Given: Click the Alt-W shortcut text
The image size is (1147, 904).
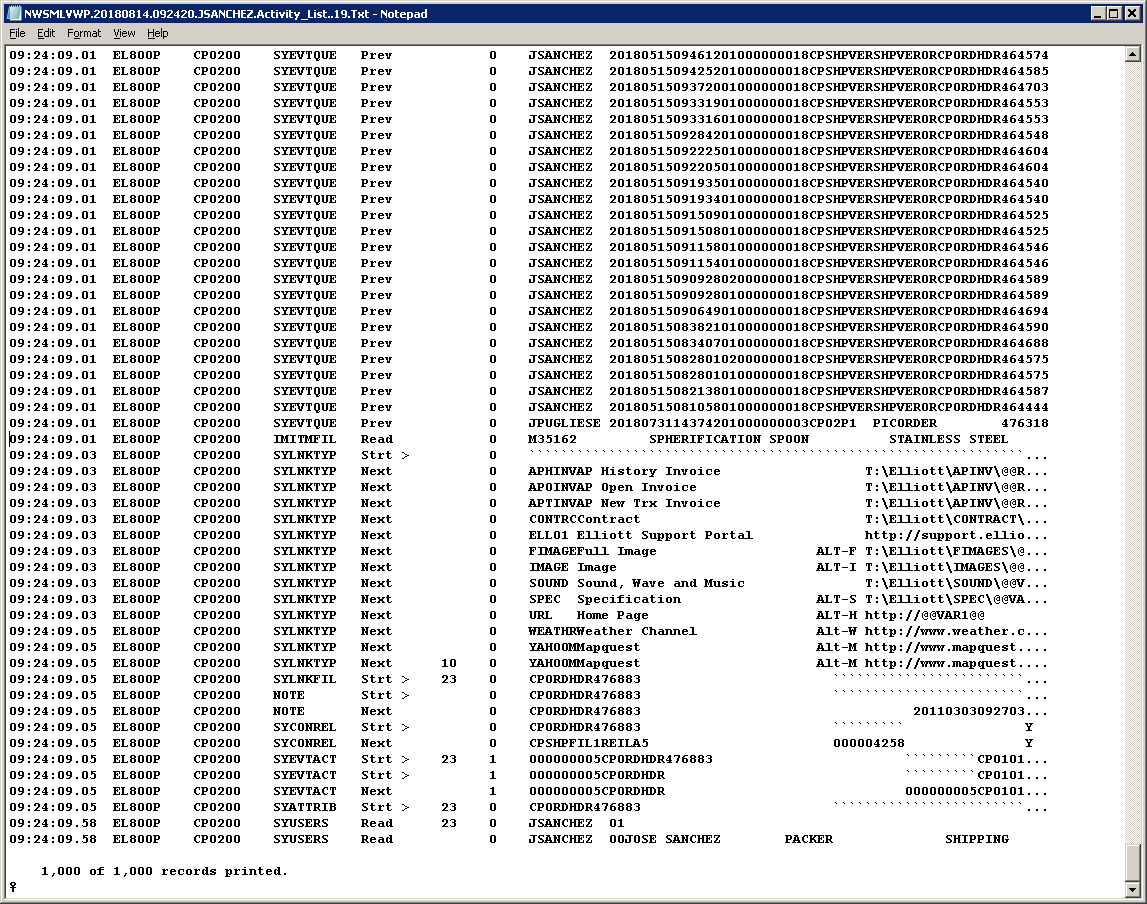Looking at the screenshot, I should [x=836, y=632].
